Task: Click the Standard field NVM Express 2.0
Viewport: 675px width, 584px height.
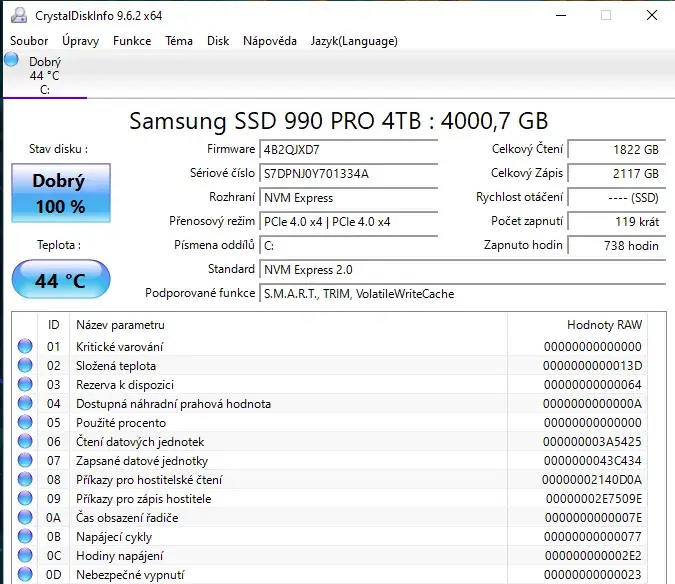Action: point(463,270)
